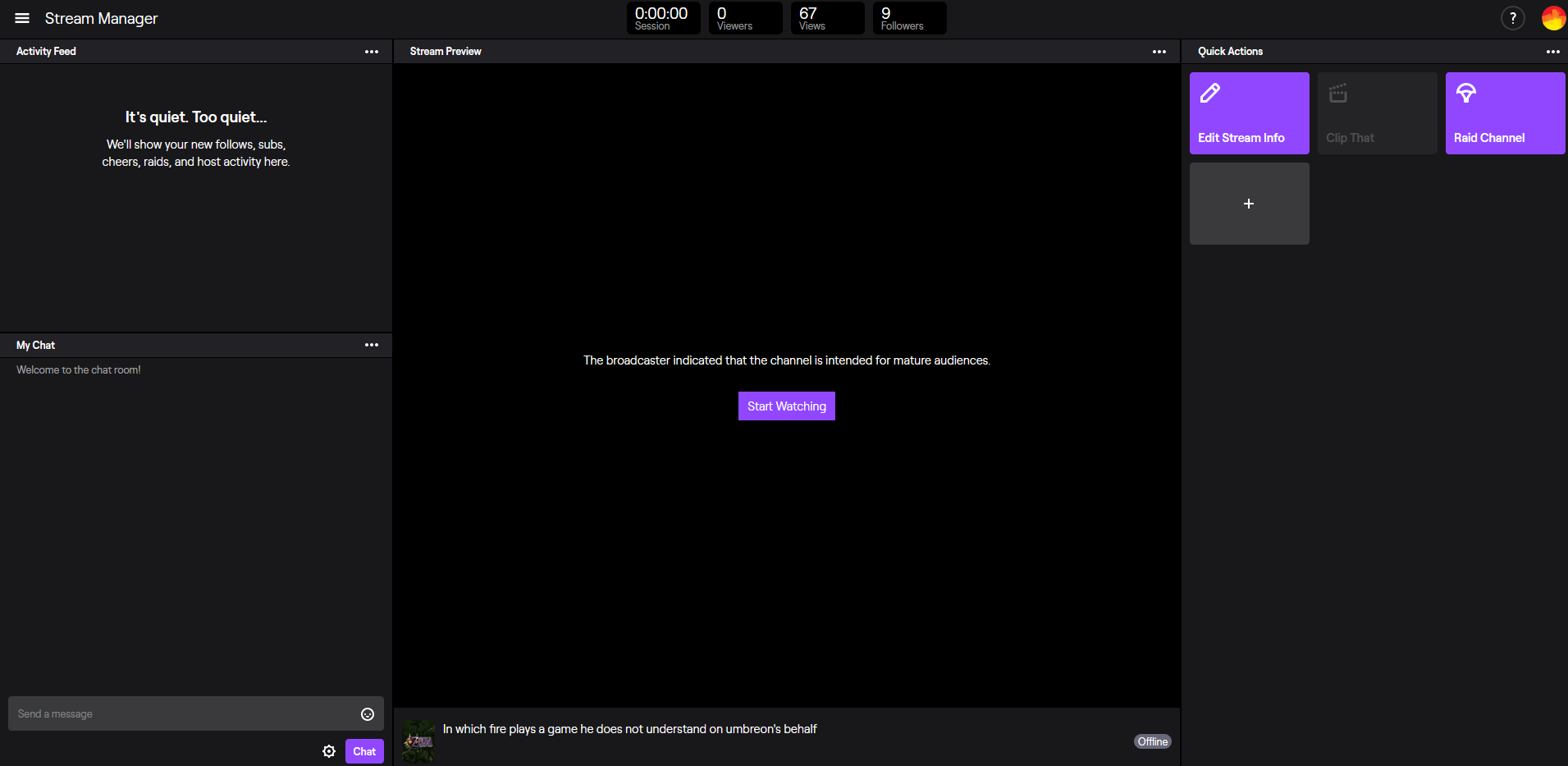Send message with the Chat button

click(364, 751)
